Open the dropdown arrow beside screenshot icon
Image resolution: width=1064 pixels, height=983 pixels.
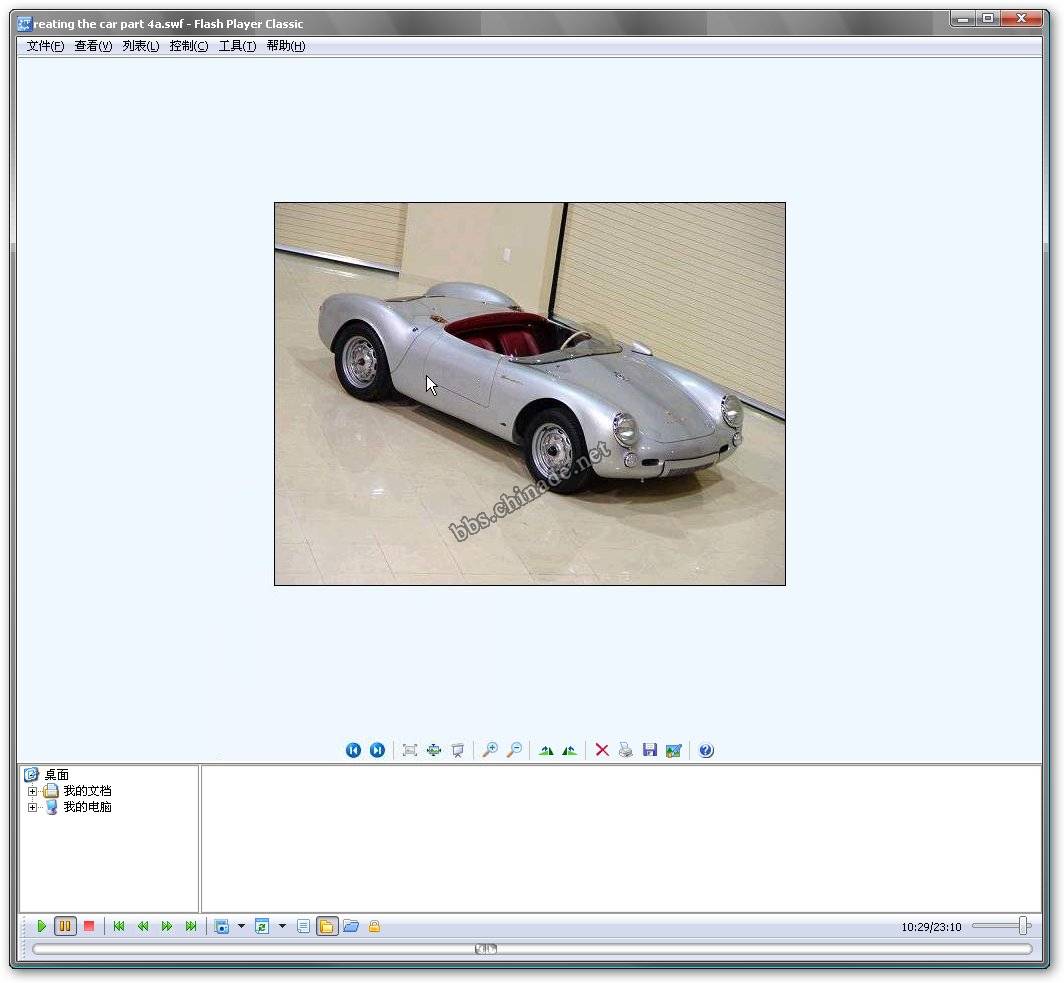241,927
